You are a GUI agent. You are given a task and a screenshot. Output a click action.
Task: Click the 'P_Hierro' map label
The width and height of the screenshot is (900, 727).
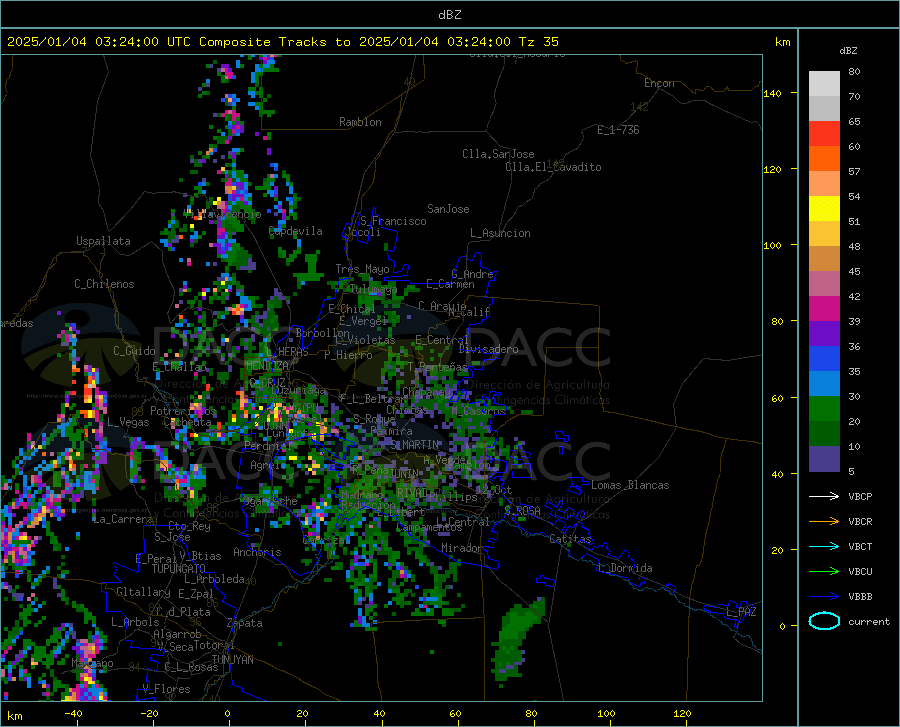(348, 355)
